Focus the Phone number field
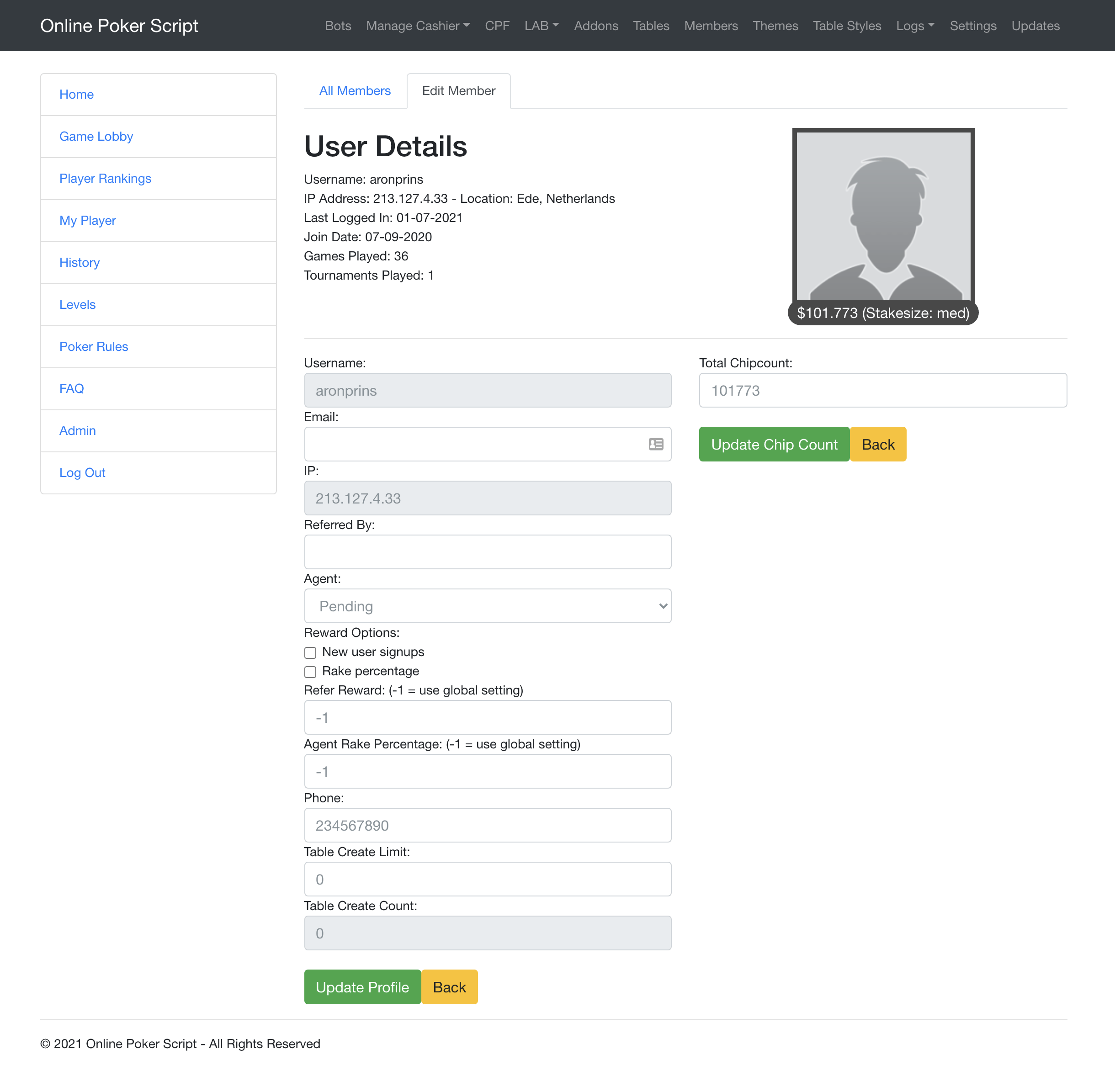 488,825
